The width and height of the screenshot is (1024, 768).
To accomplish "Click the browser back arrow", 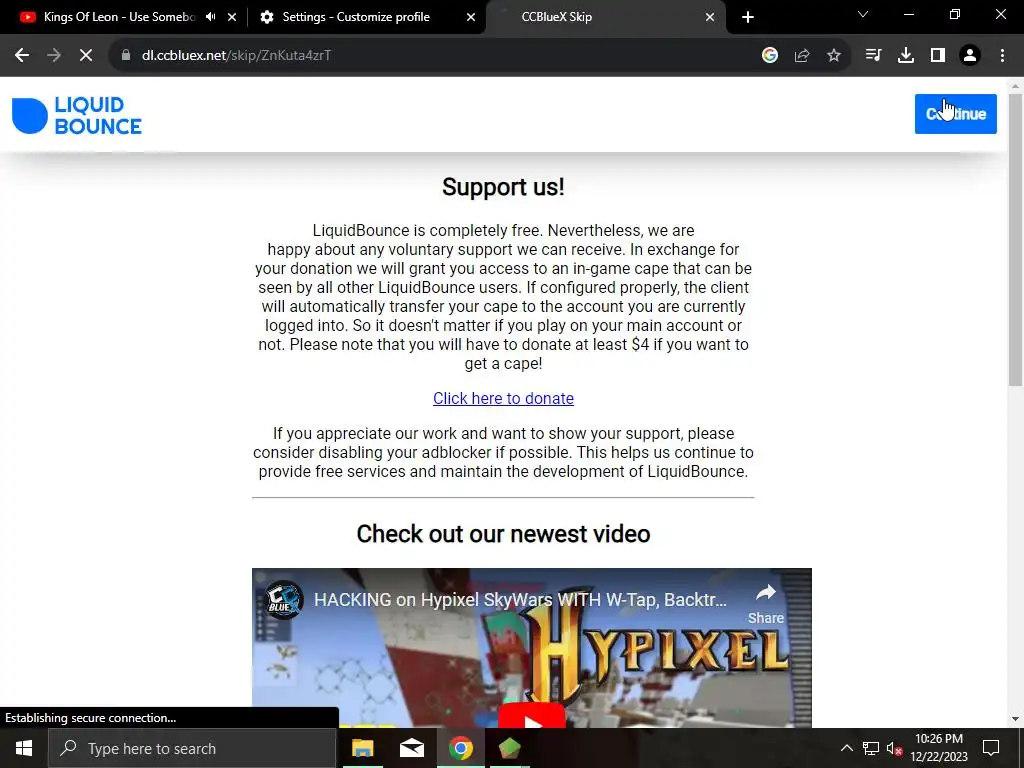I will (x=22, y=56).
